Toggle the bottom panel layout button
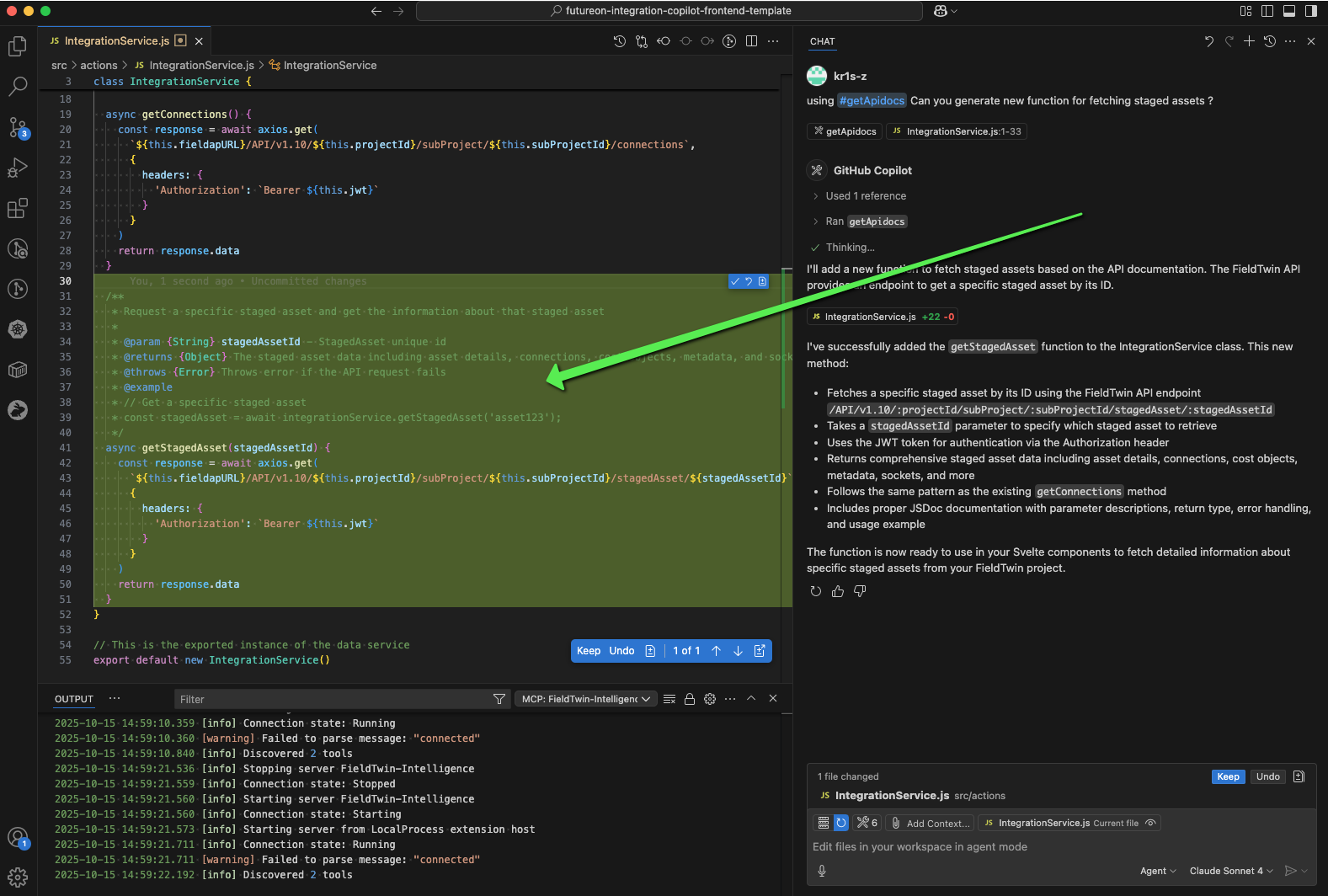The width and height of the screenshot is (1328, 896). [1288, 11]
